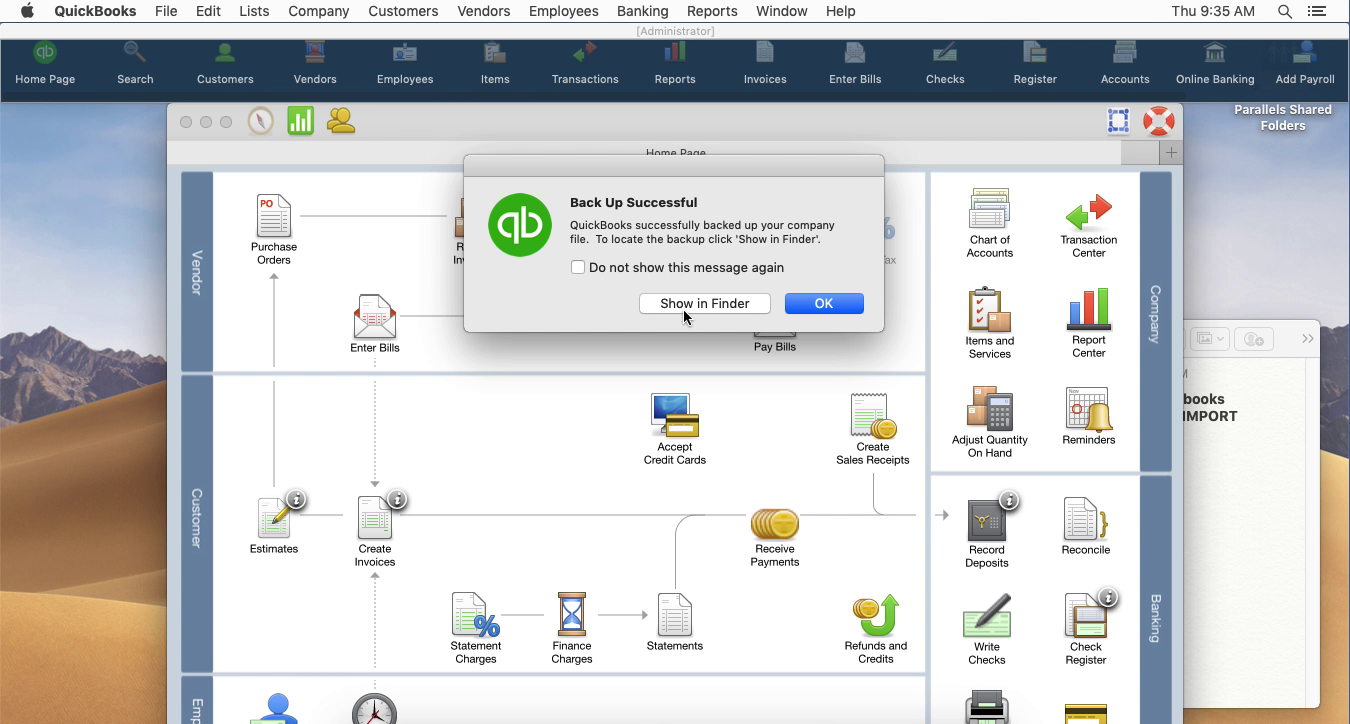Open the Invoices toolbar icon

(765, 63)
